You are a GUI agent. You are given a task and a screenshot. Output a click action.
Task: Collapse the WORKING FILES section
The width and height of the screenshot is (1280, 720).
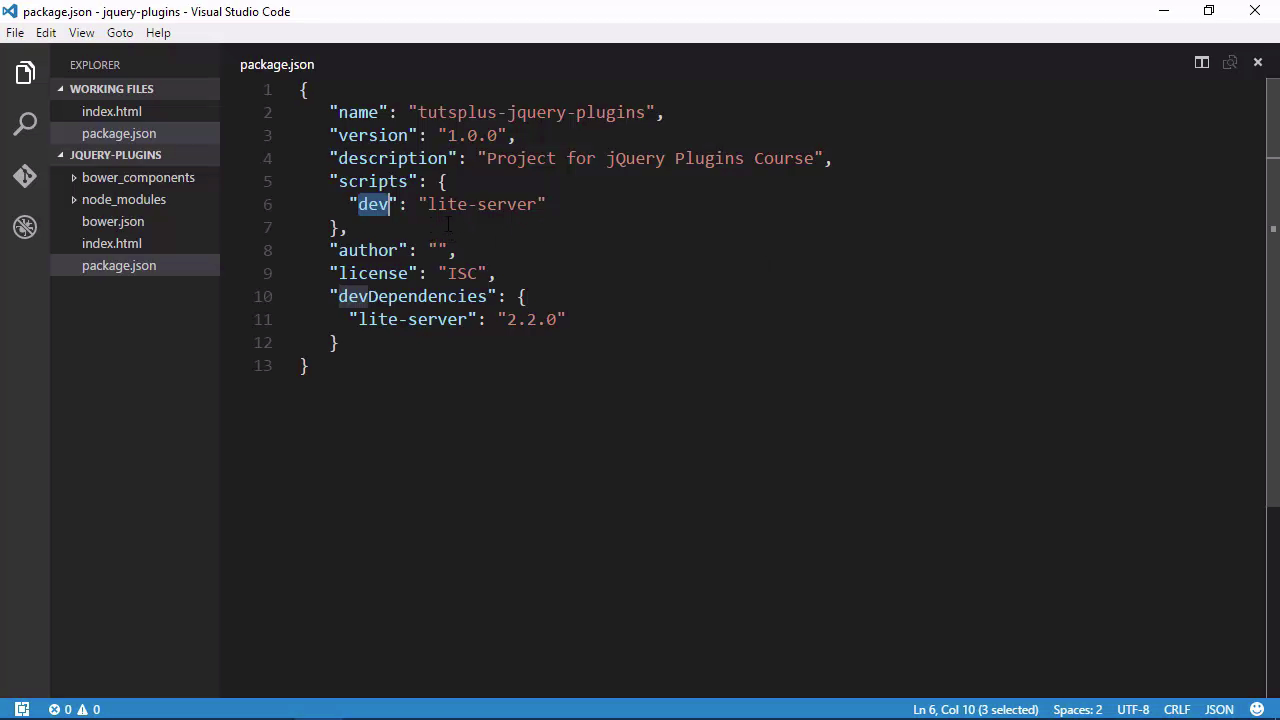click(135, 89)
